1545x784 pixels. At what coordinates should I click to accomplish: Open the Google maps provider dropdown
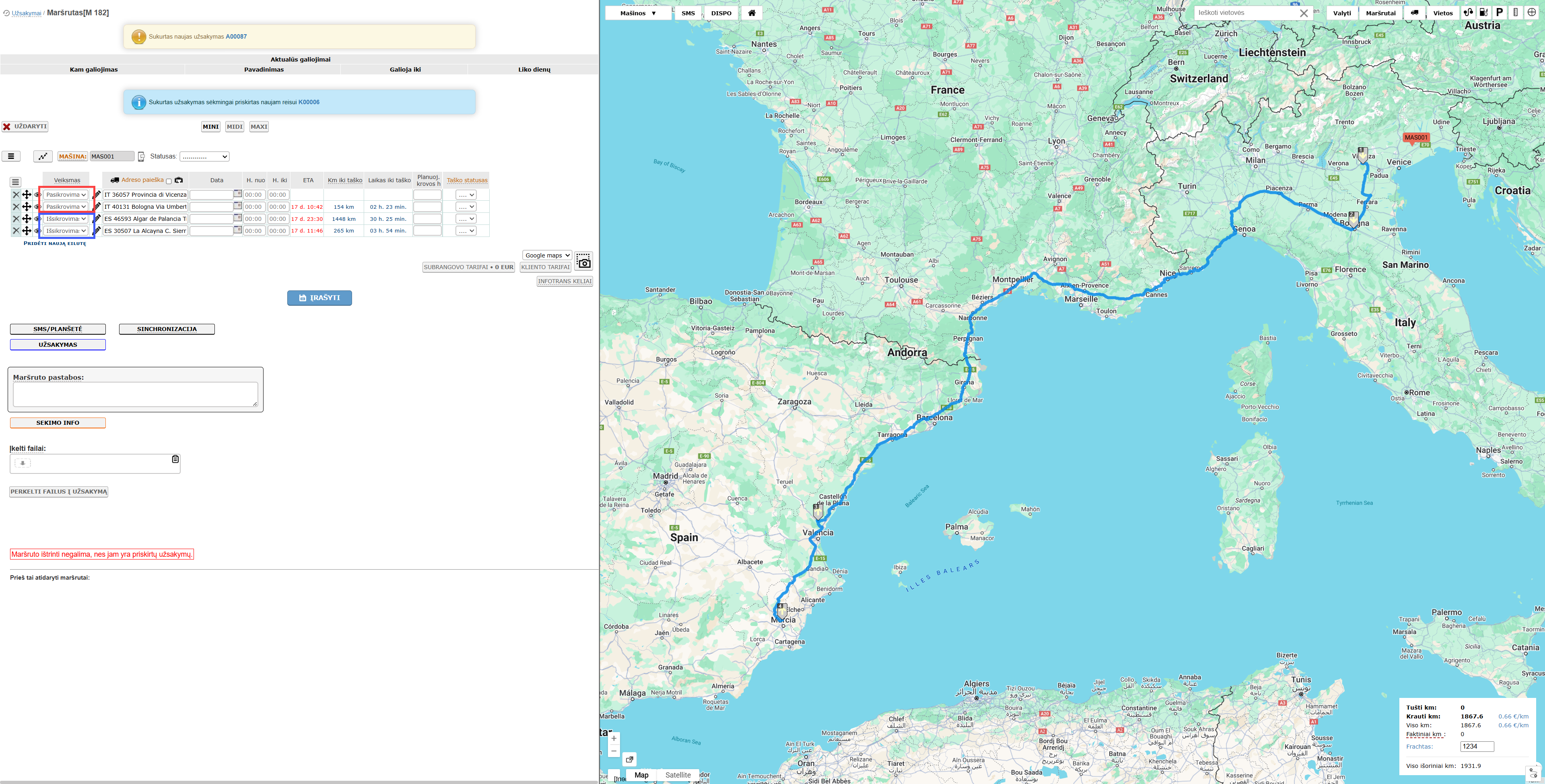(x=547, y=255)
